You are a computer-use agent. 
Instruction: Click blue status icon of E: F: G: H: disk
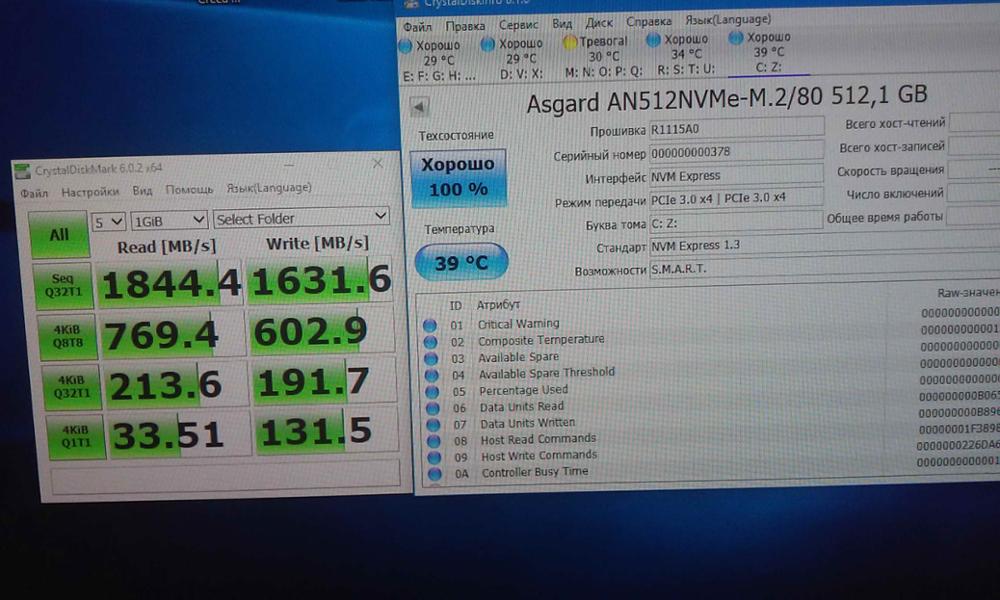[x=406, y=46]
